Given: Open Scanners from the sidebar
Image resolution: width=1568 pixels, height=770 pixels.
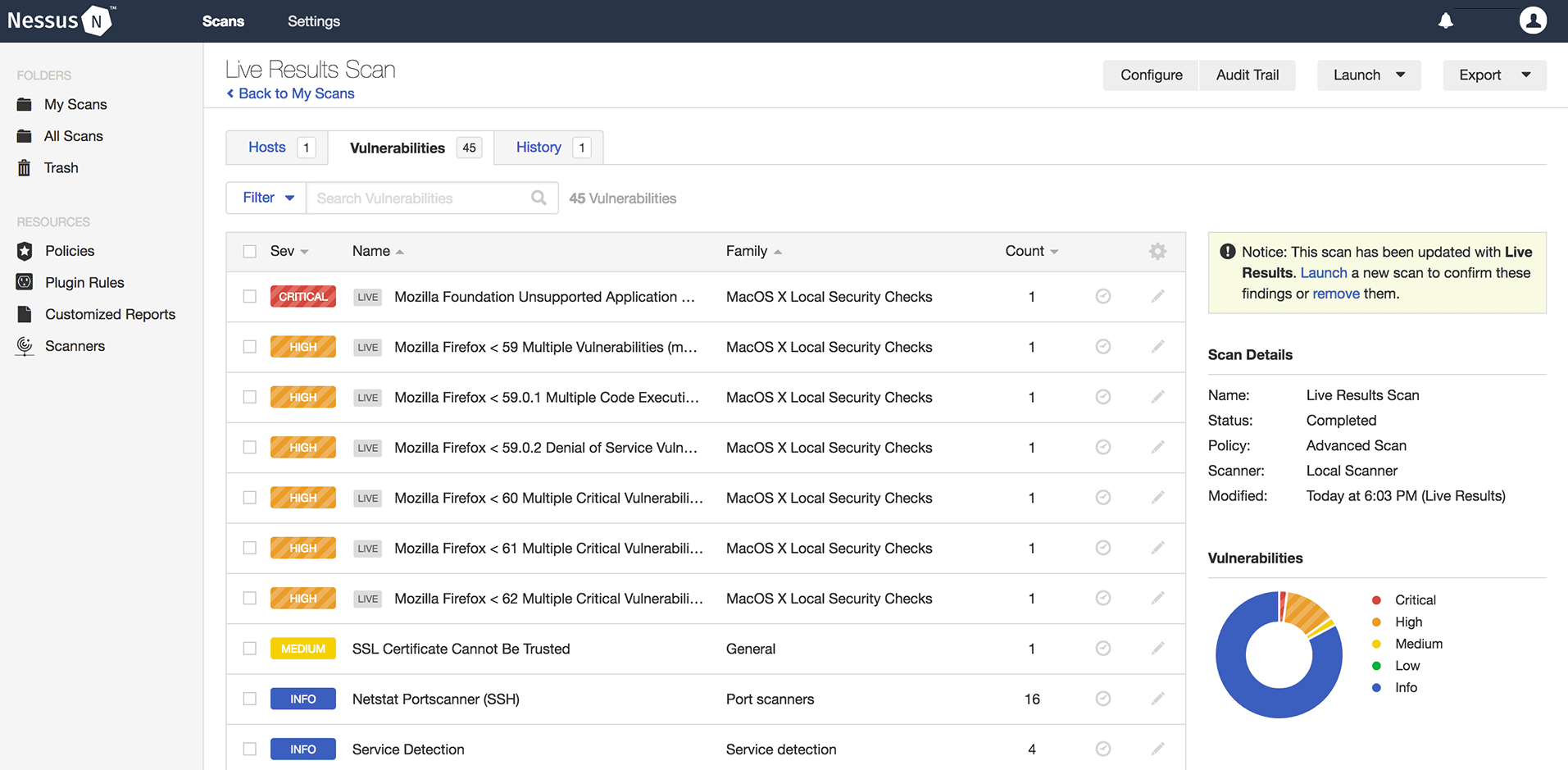Looking at the screenshot, I should [x=75, y=346].
